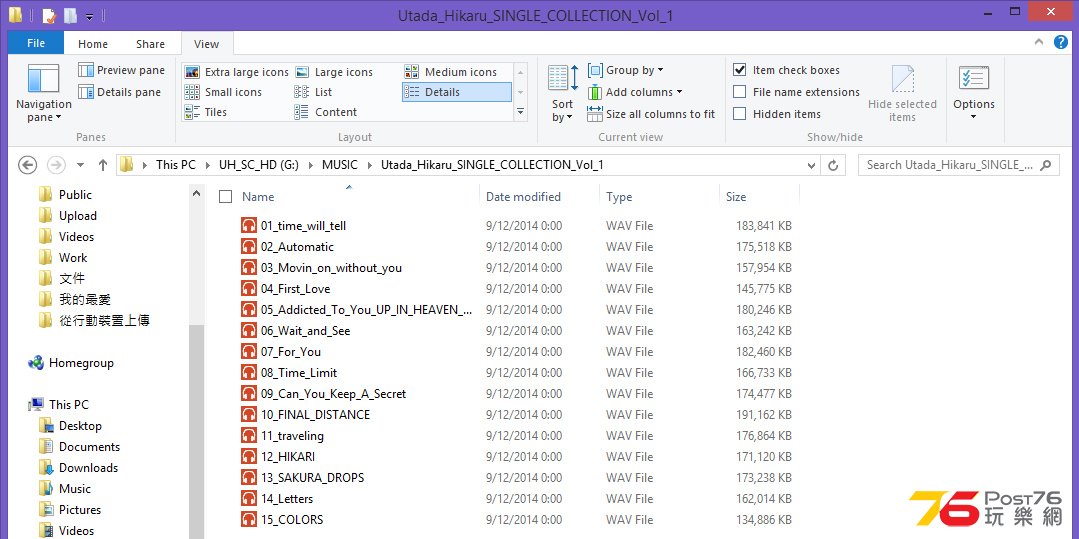Screen dimensions: 1079x539
Task: Navigate to MUSIC breadcrumb
Action: click(340, 165)
